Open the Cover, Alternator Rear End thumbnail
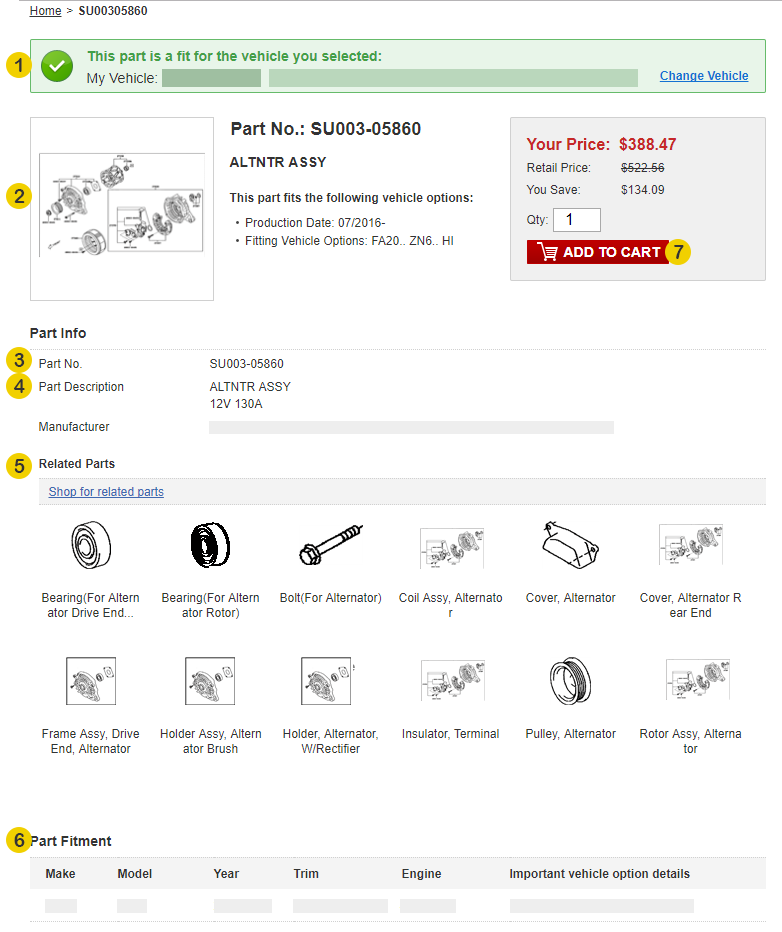Image resolution: width=782 pixels, height=932 pixels. coord(691,544)
